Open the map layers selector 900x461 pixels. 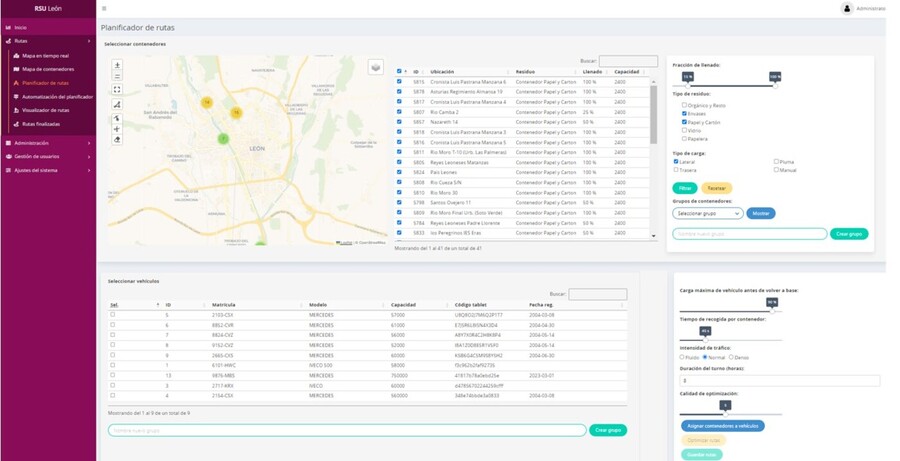375,67
